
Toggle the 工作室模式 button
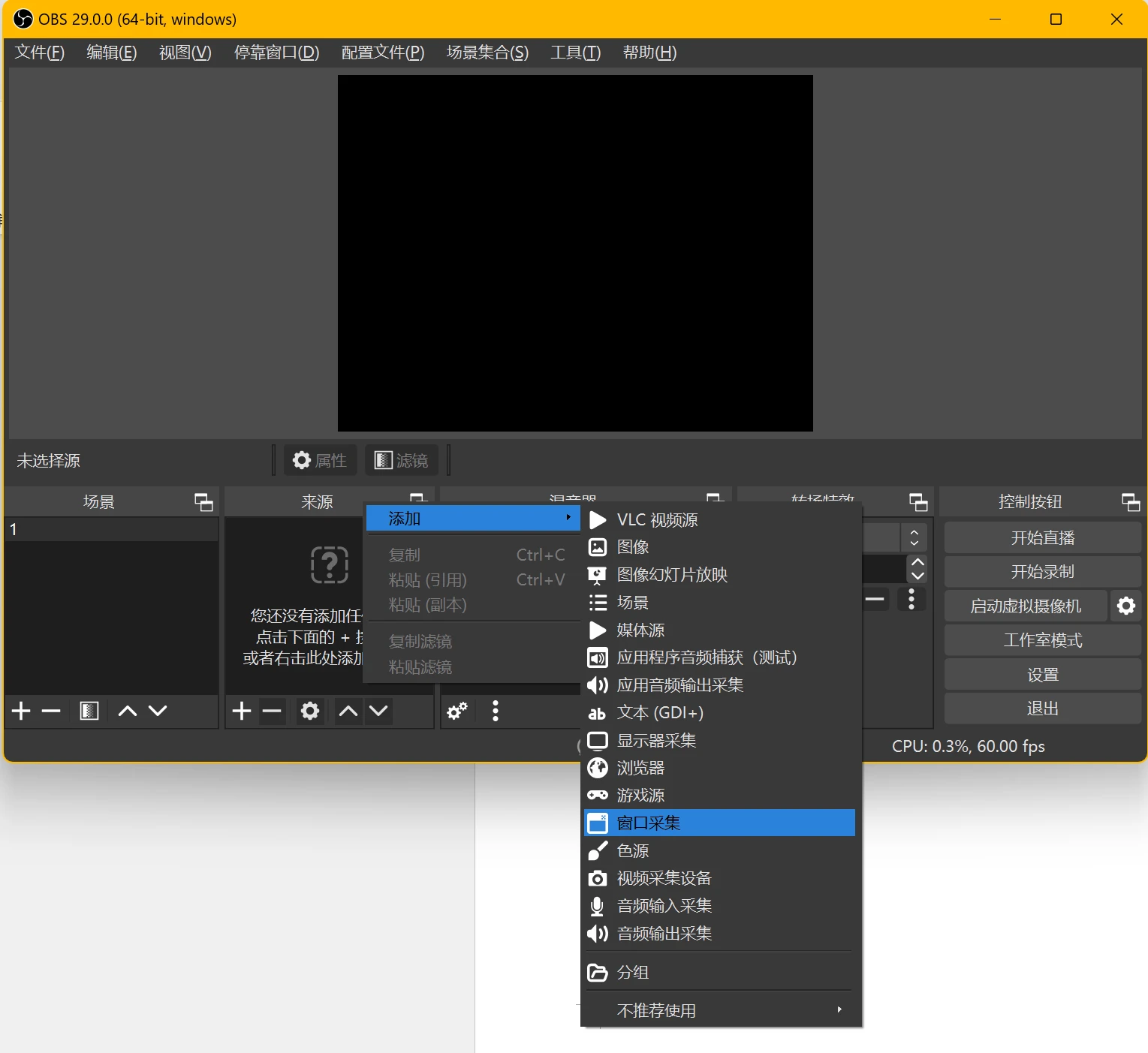(1042, 640)
